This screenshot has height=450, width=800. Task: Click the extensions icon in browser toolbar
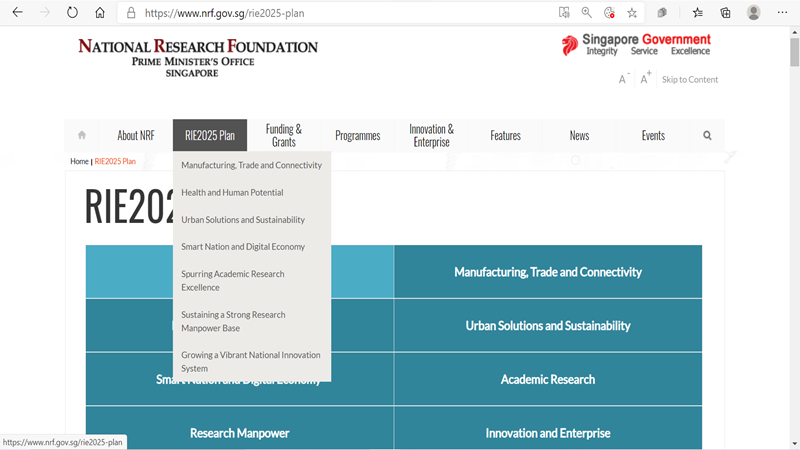662,13
